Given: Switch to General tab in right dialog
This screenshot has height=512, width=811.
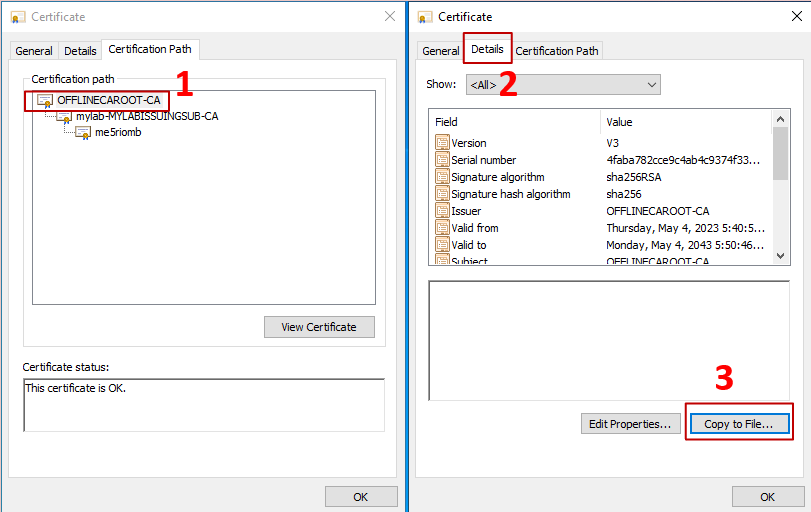Looking at the screenshot, I should click(x=440, y=51).
